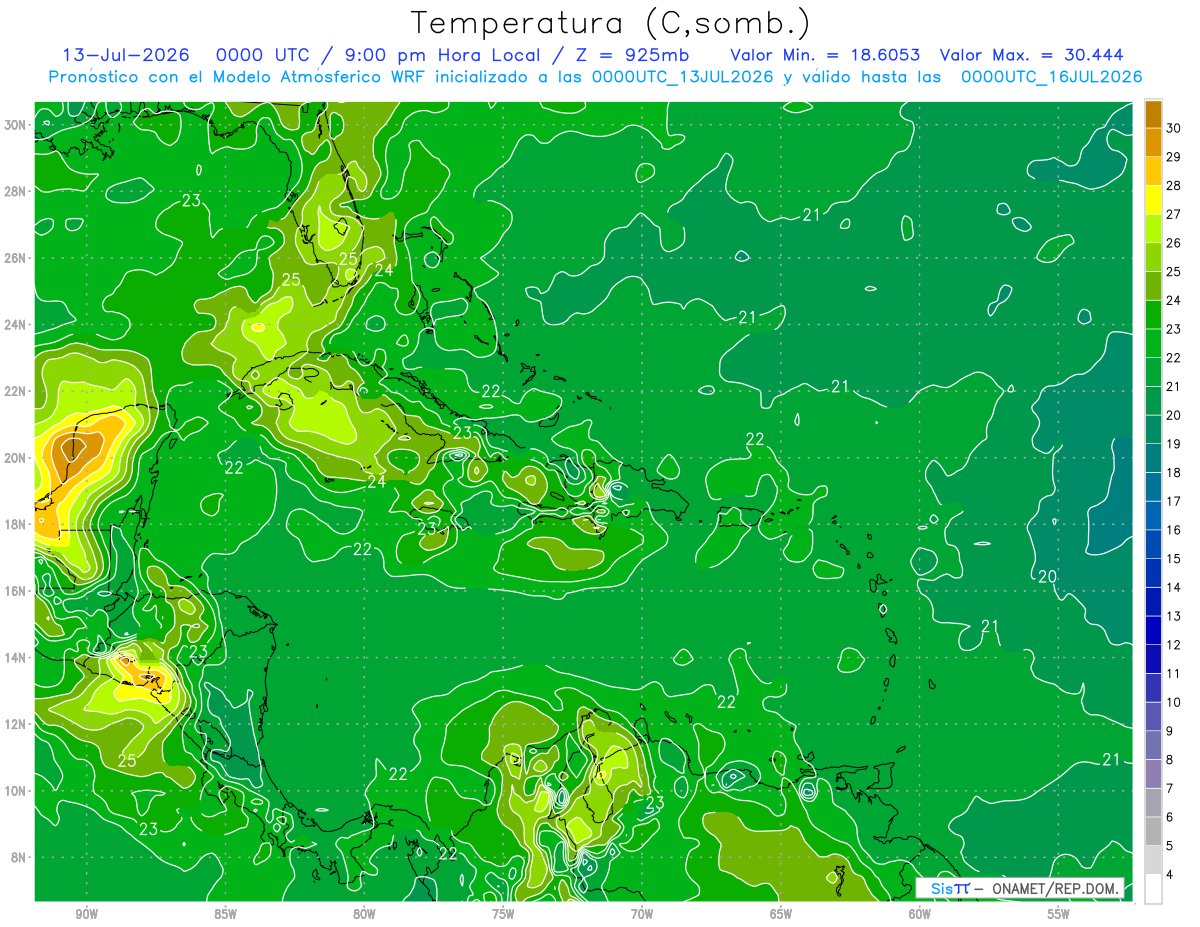The height and width of the screenshot is (927, 1200).
Task: Click the longitude axis label "65W"
Action: pos(781,914)
